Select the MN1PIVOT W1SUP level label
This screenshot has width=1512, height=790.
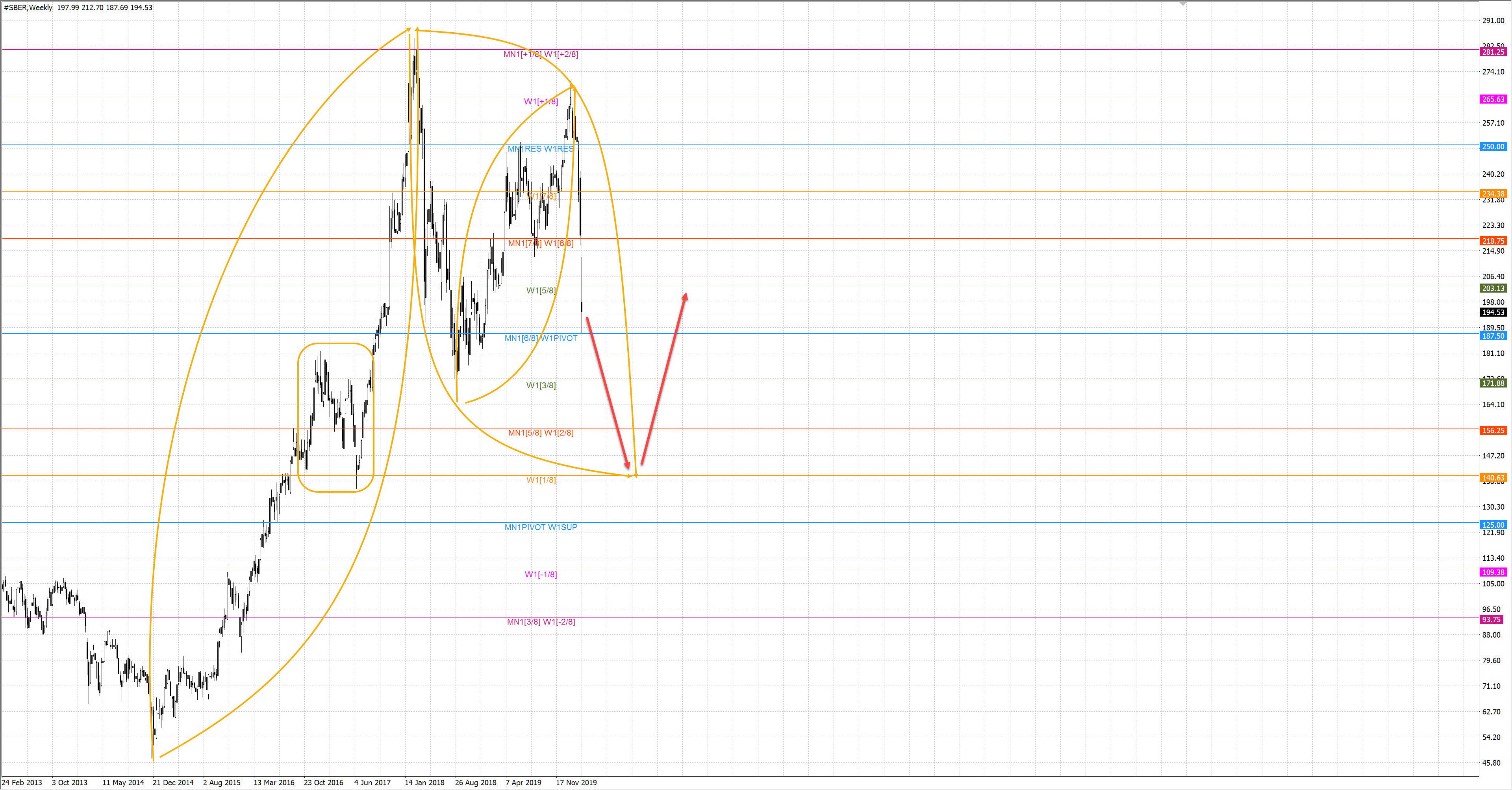(x=541, y=527)
